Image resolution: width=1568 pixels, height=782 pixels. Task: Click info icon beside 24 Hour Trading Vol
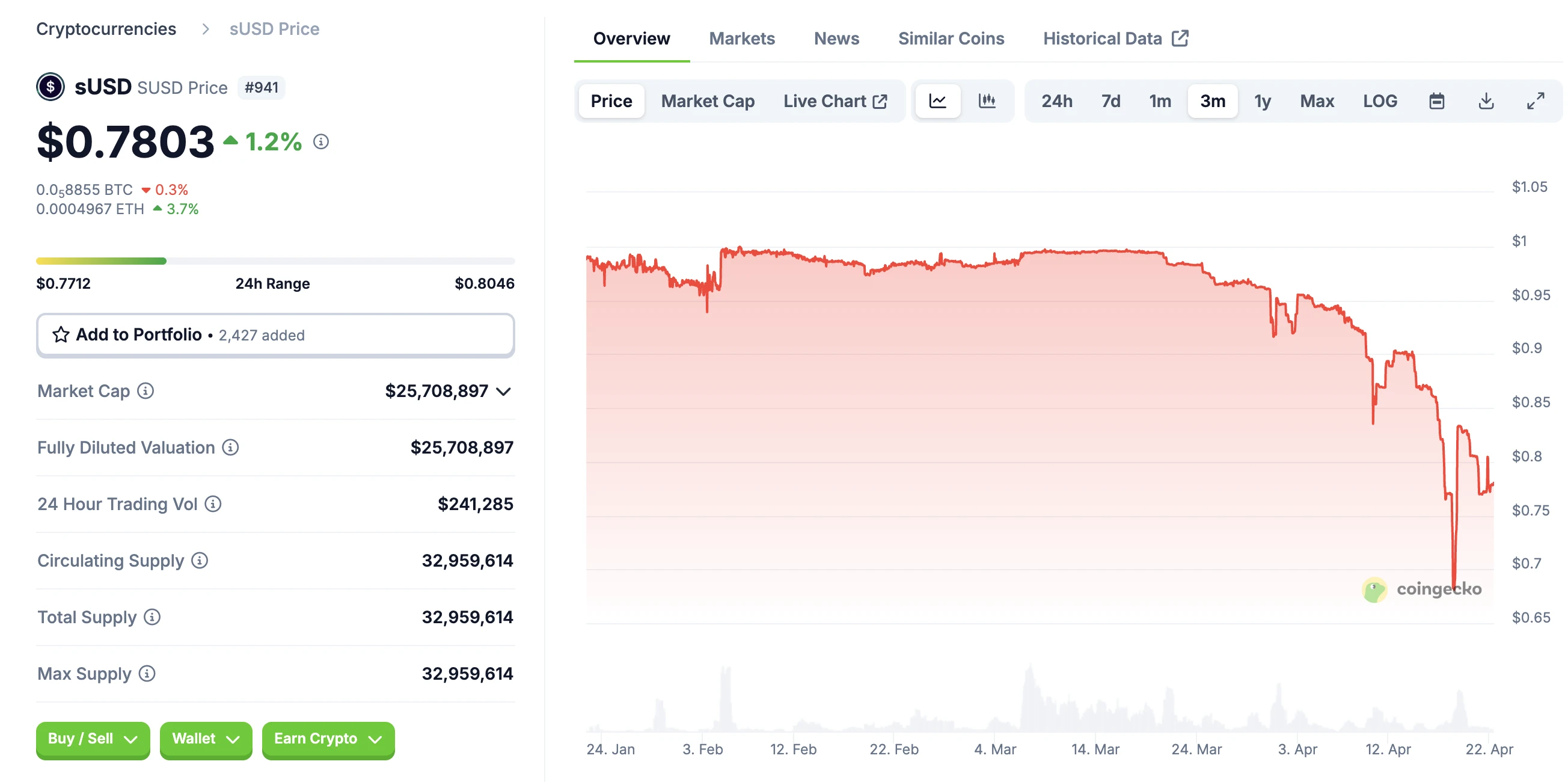click(213, 503)
